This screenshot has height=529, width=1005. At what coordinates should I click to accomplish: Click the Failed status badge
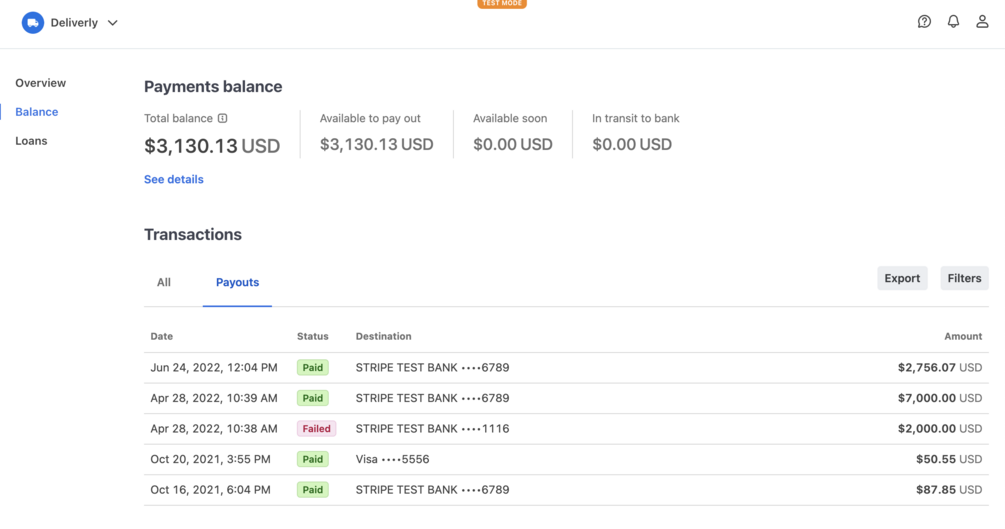coord(316,428)
